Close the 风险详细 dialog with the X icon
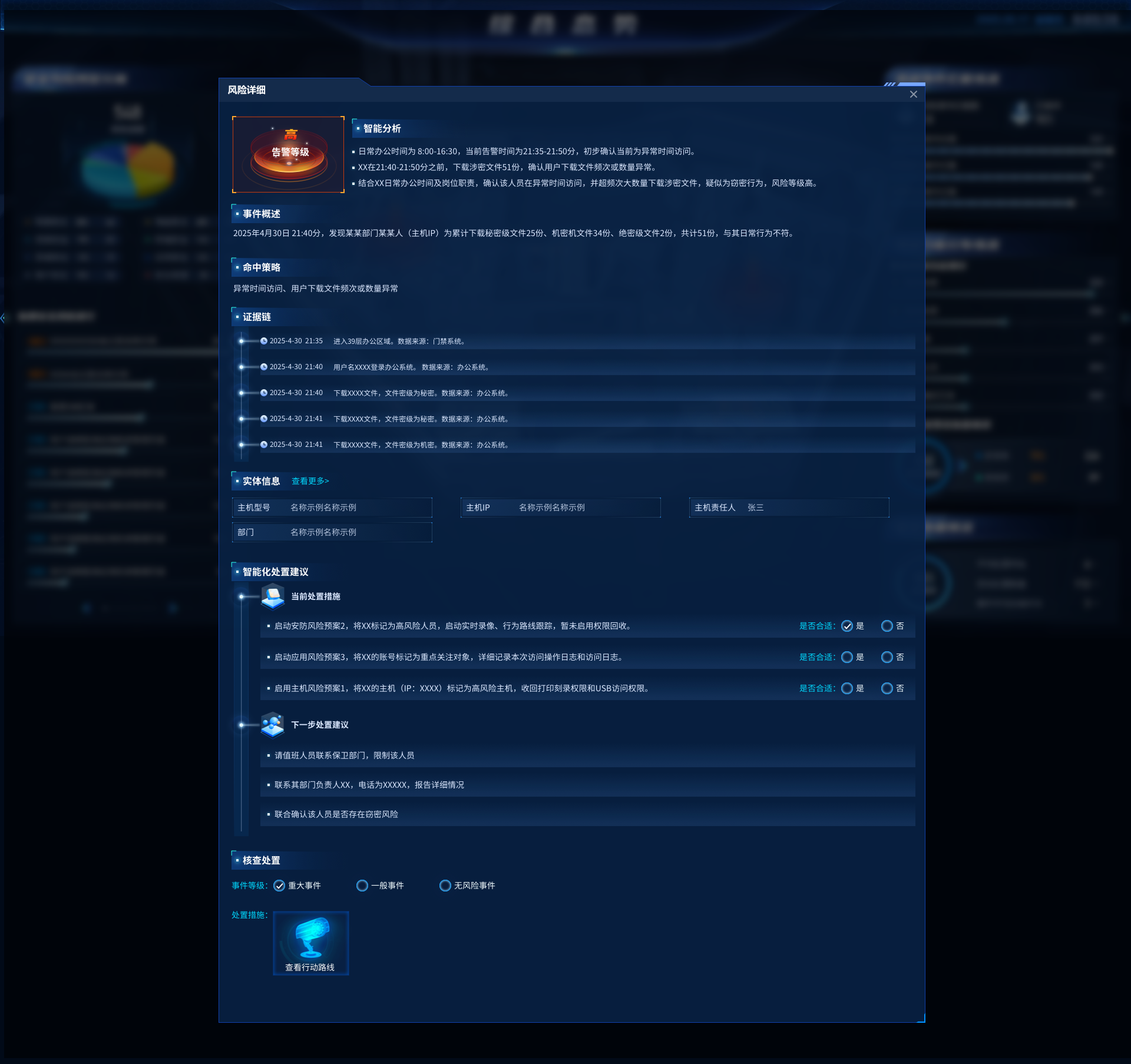Viewport: 1131px width, 1064px height. pos(913,94)
